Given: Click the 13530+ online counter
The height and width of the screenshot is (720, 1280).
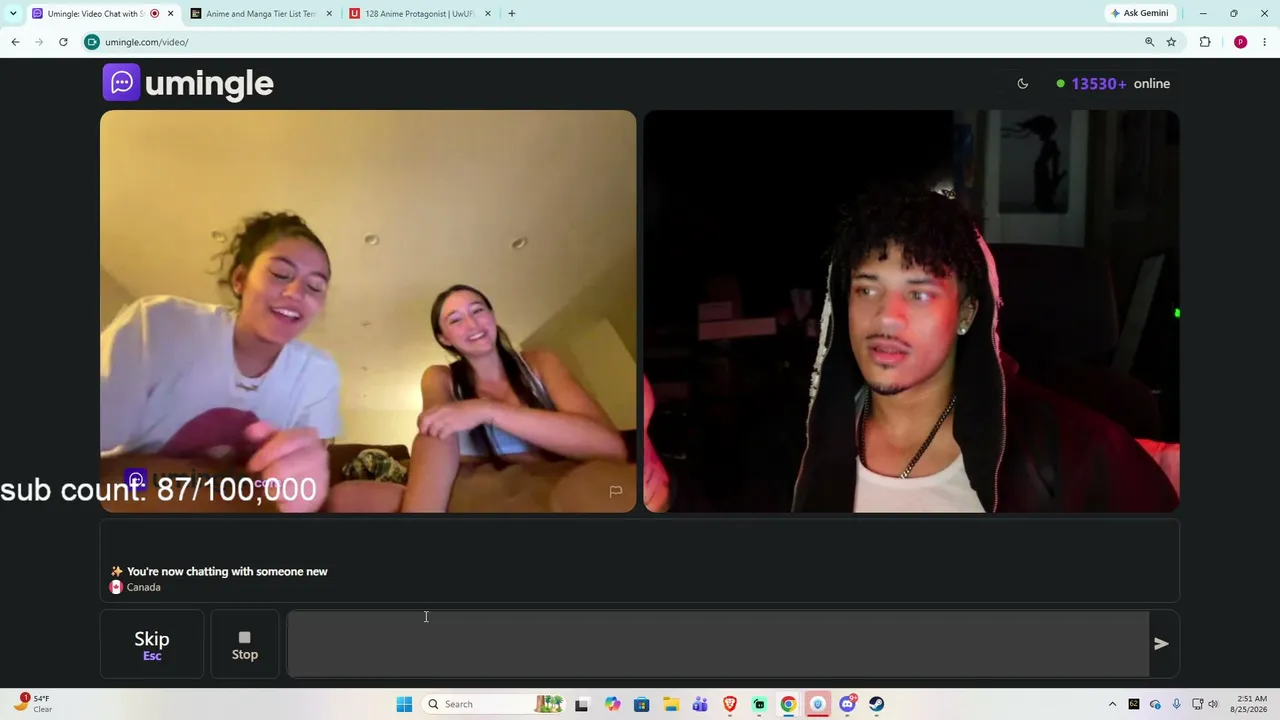Looking at the screenshot, I should coord(1113,84).
